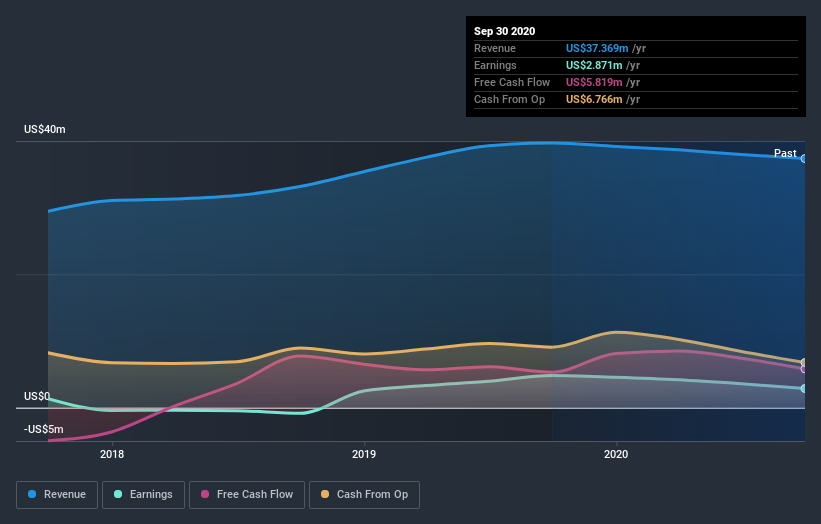
Task: Select the 2018 x-axis label
Action: coord(112,454)
